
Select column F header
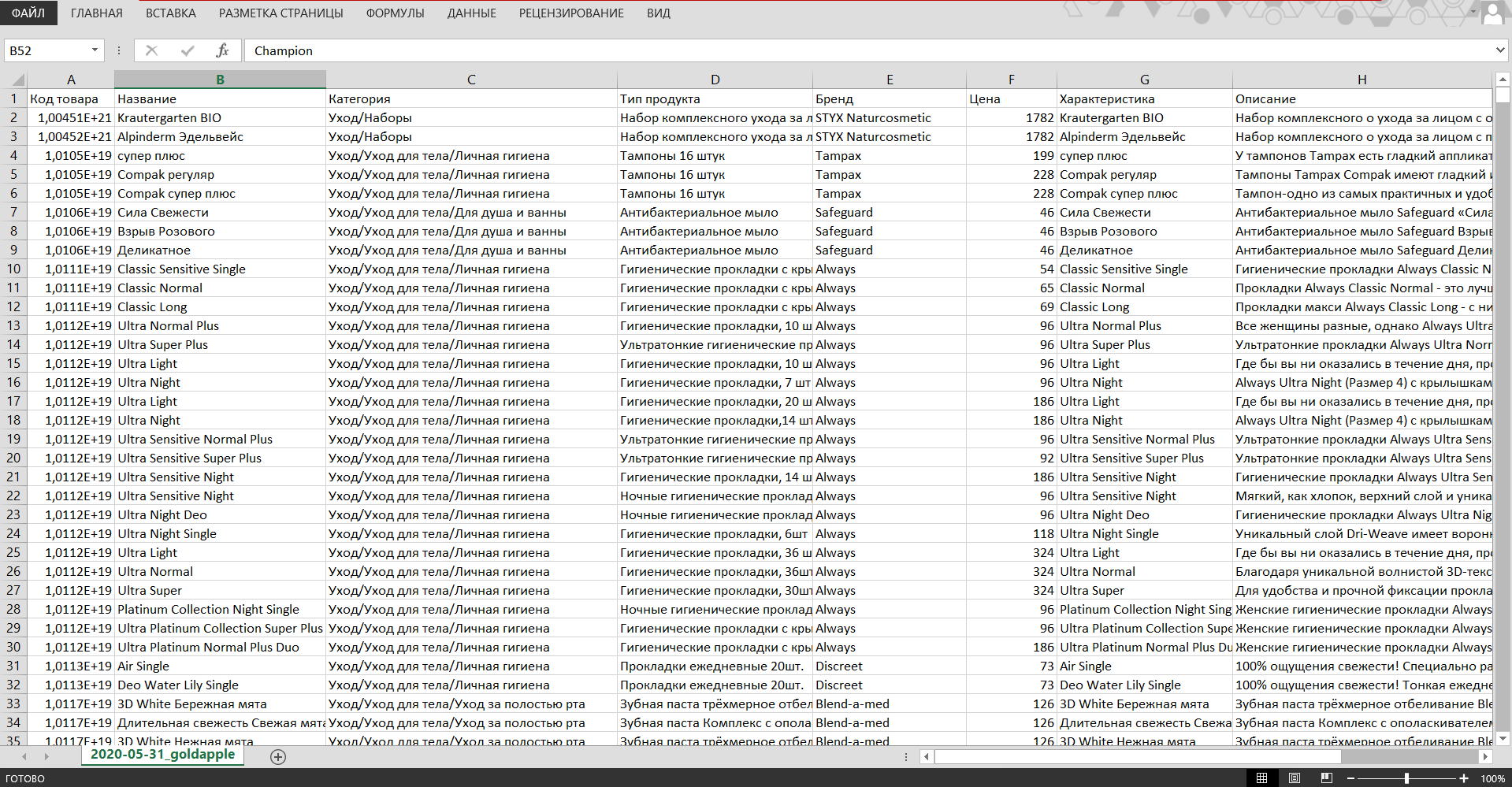[x=1011, y=80]
